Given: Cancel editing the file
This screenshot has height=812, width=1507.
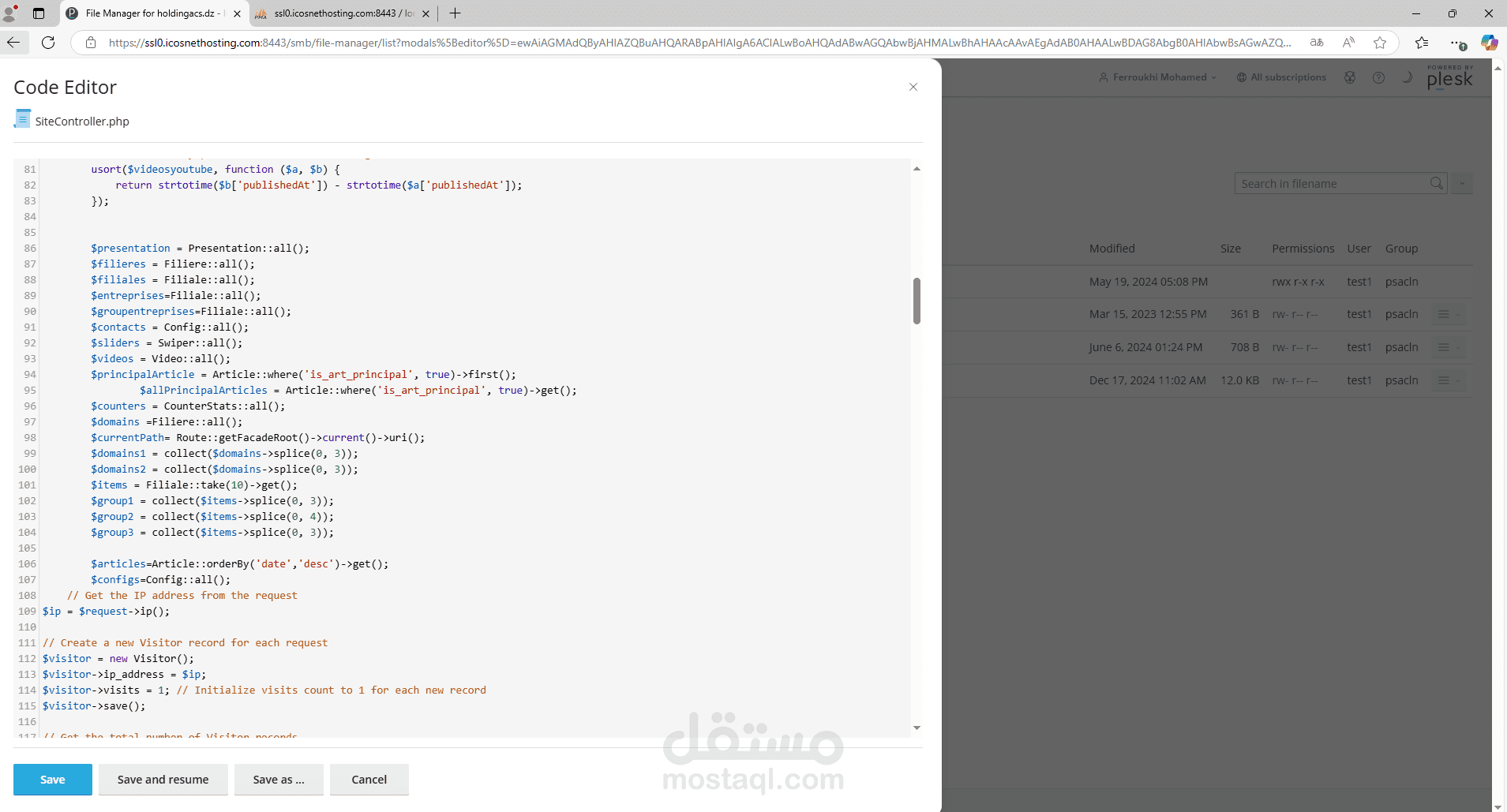Looking at the screenshot, I should tap(369, 780).
